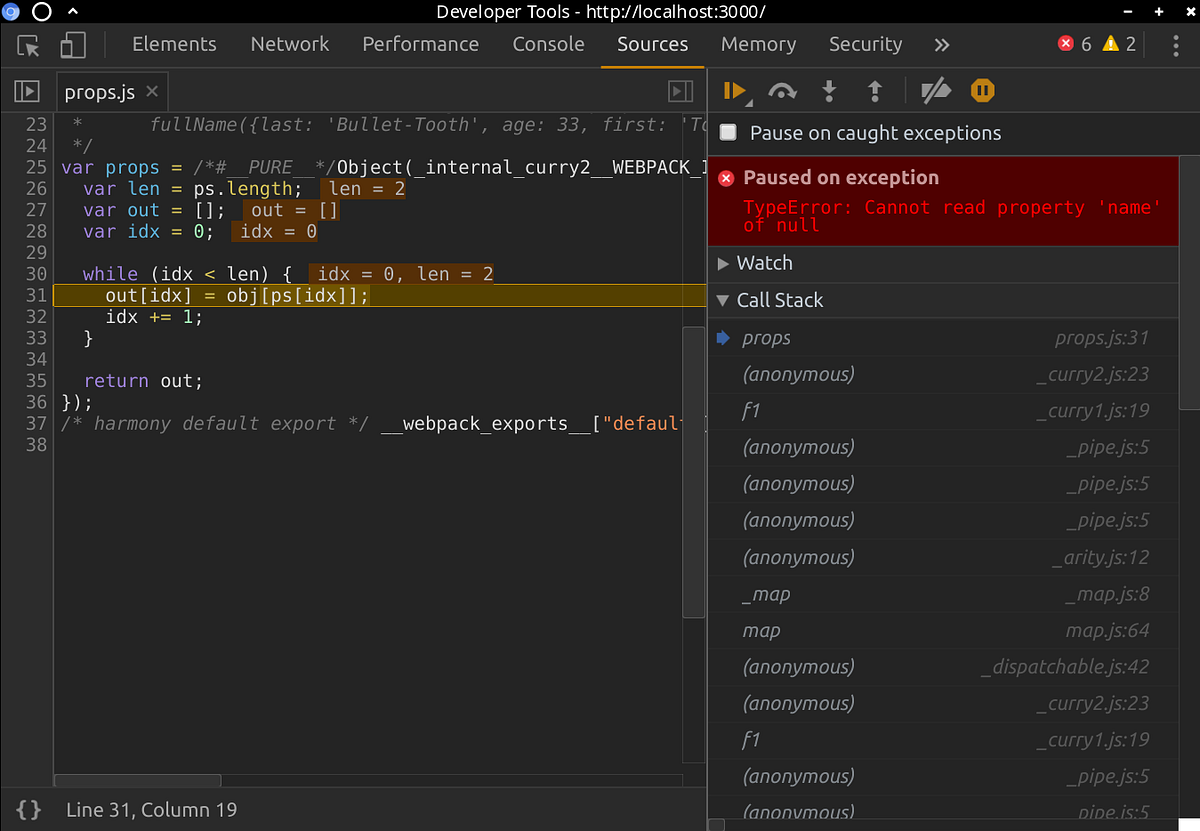Toggle the device toolbar icon

(x=73, y=45)
